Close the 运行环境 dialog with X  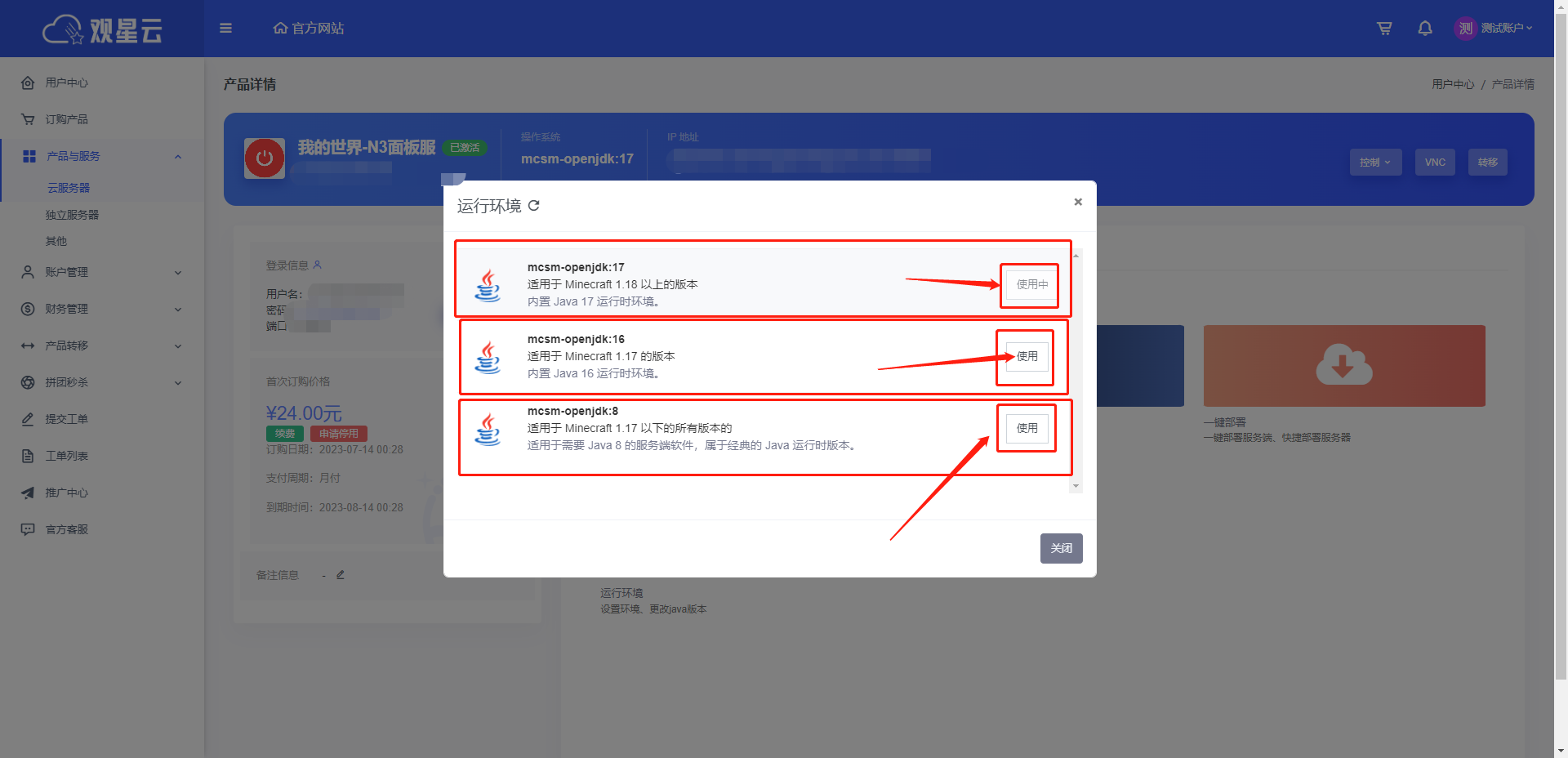1078,202
